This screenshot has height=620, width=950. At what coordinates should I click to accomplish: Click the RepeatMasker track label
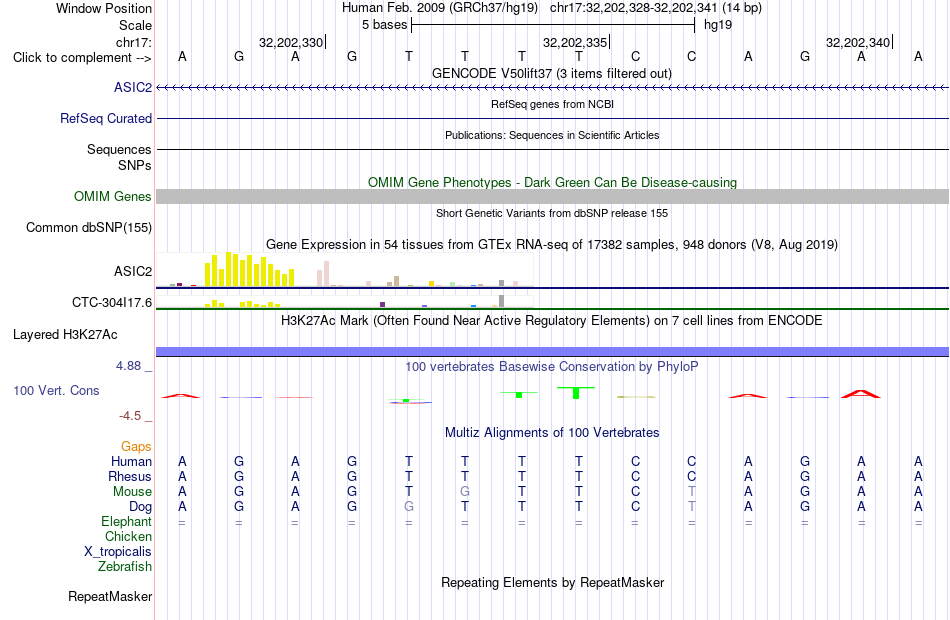[x=110, y=596]
